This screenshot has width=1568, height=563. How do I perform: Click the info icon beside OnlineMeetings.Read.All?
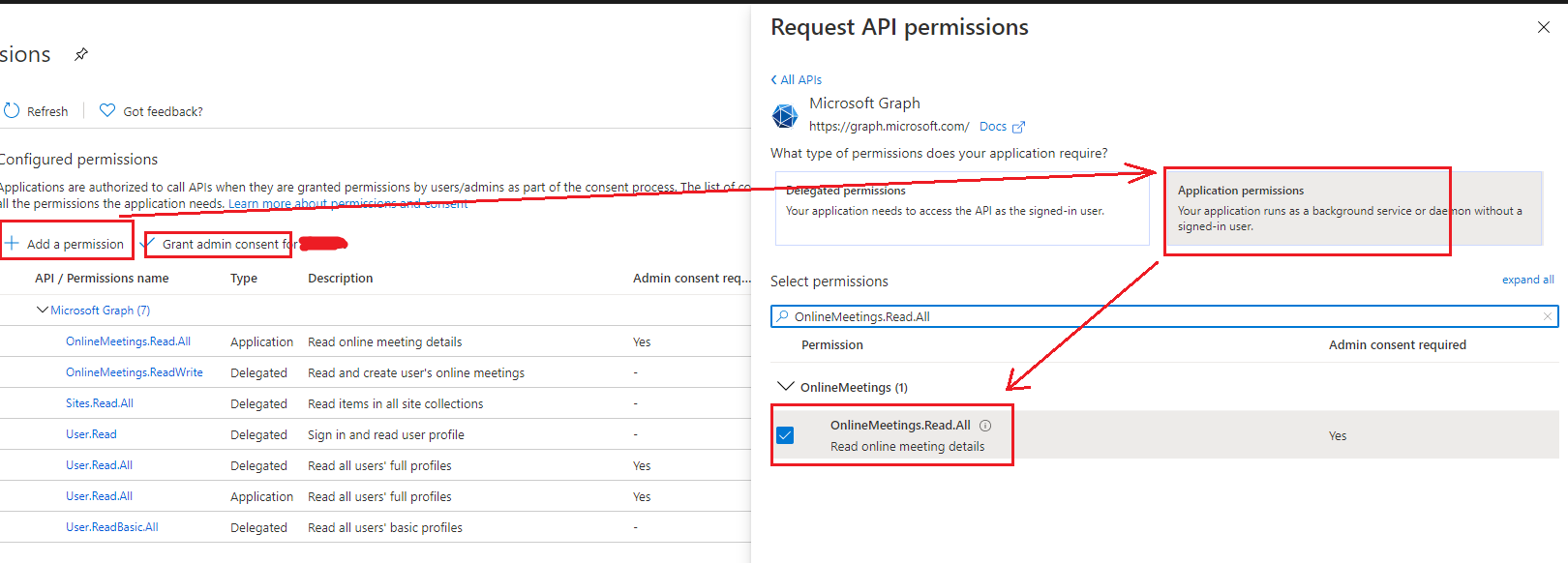[x=985, y=426]
